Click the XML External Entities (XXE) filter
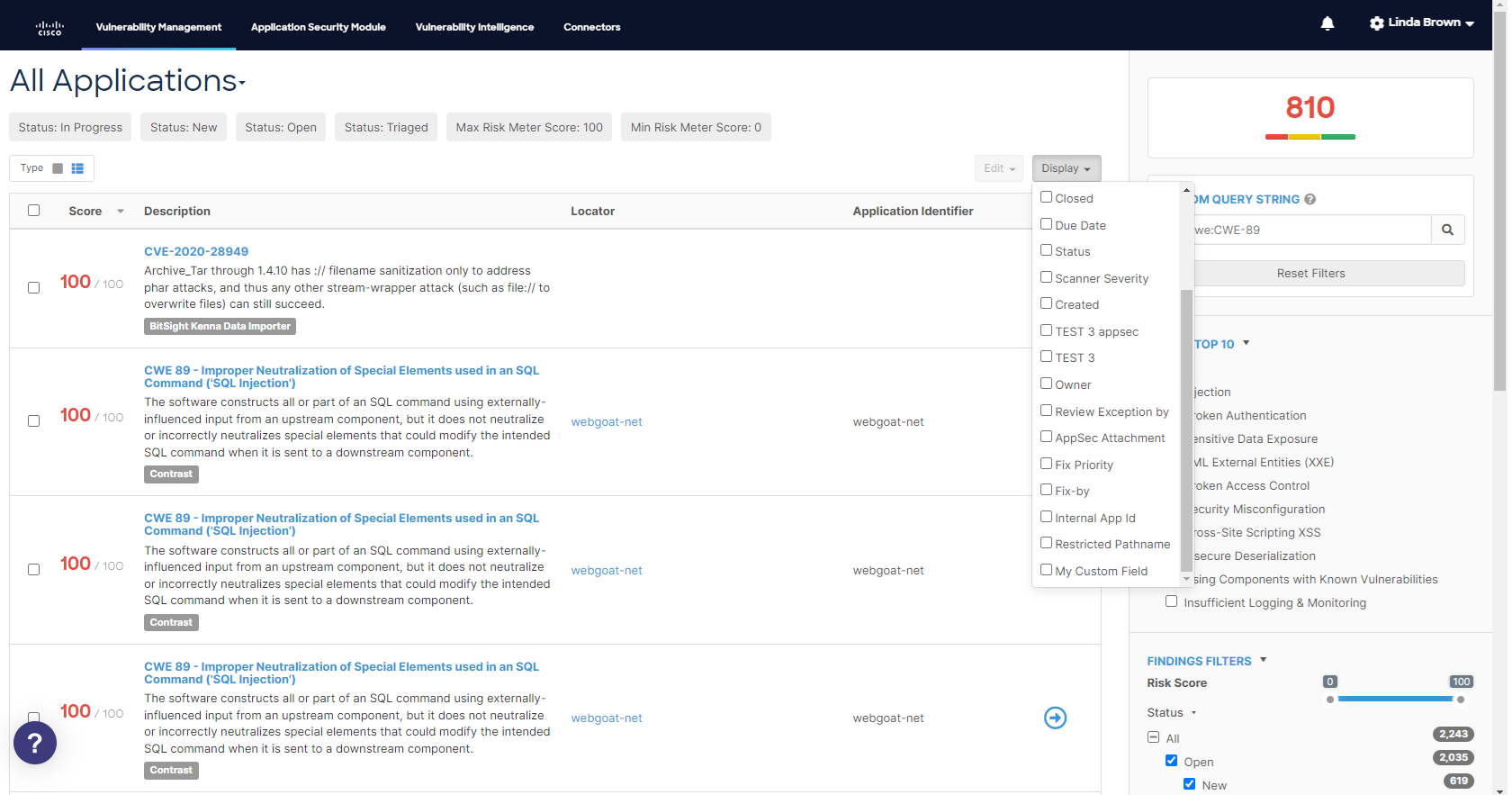Image resolution: width=1512 pixels, height=795 pixels. click(1263, 463)
